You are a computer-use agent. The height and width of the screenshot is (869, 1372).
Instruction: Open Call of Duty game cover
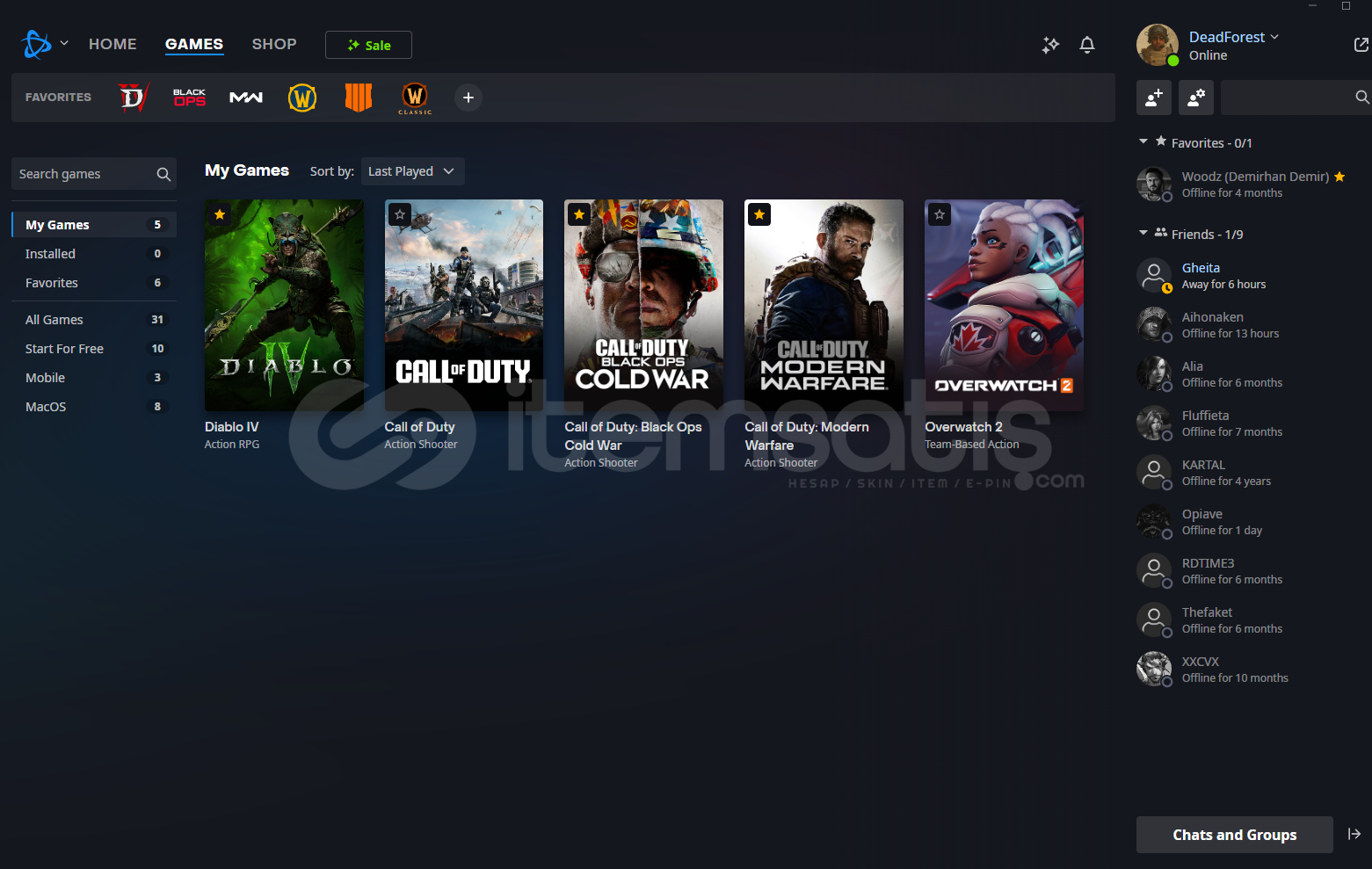tap(464, 305)
